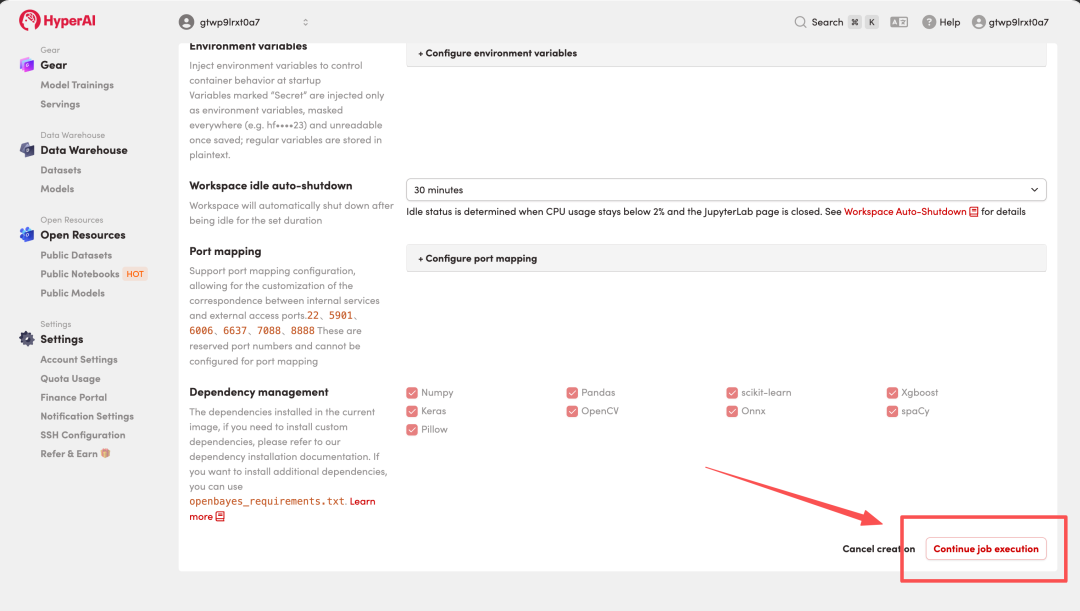Screen dimensions: 1080x611
Task: Select the Open Resources sidebar icon
Action: [x=27, y=234]
